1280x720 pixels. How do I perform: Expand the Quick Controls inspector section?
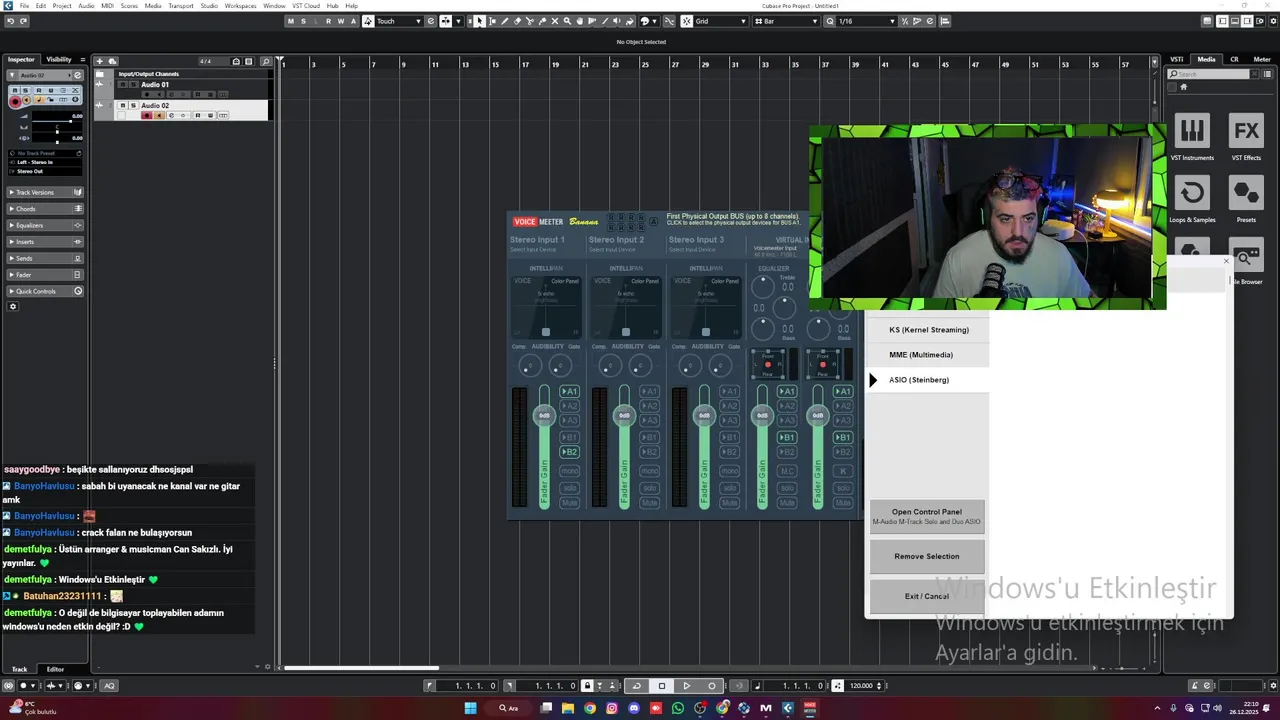click(x=46, y=291)
